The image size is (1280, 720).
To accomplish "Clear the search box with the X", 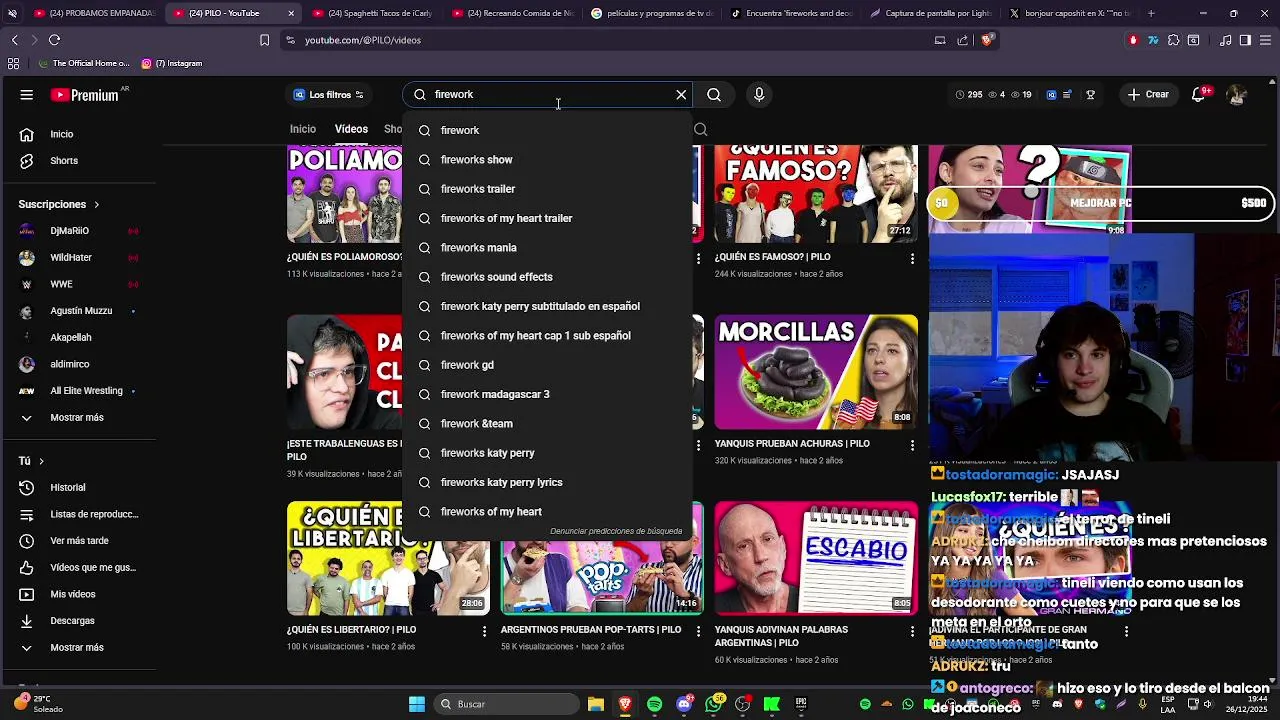I will tap(681, 95).
